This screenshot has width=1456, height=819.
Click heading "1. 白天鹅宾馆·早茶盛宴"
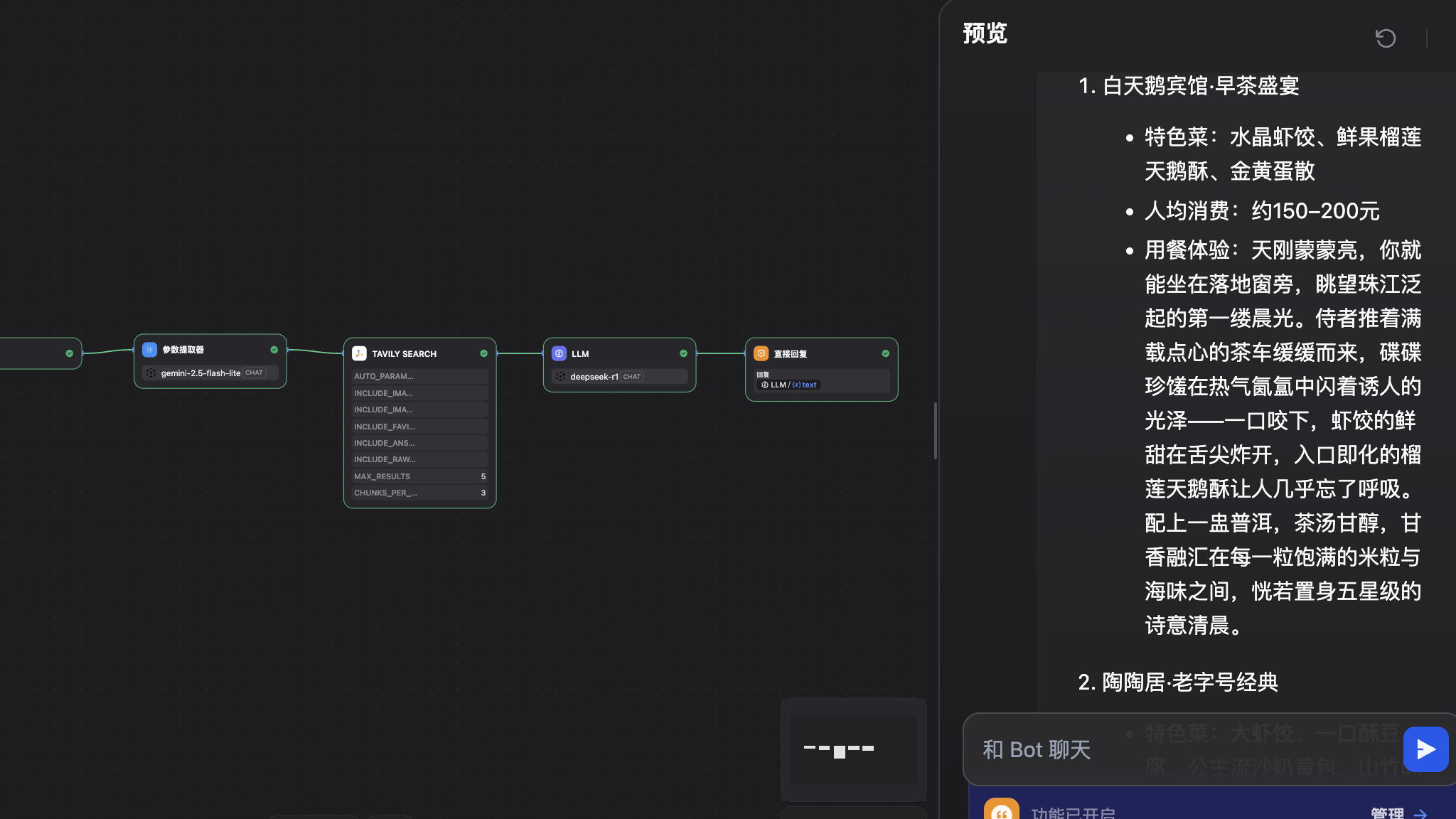pyautogui.click(x=1189, y=86)
